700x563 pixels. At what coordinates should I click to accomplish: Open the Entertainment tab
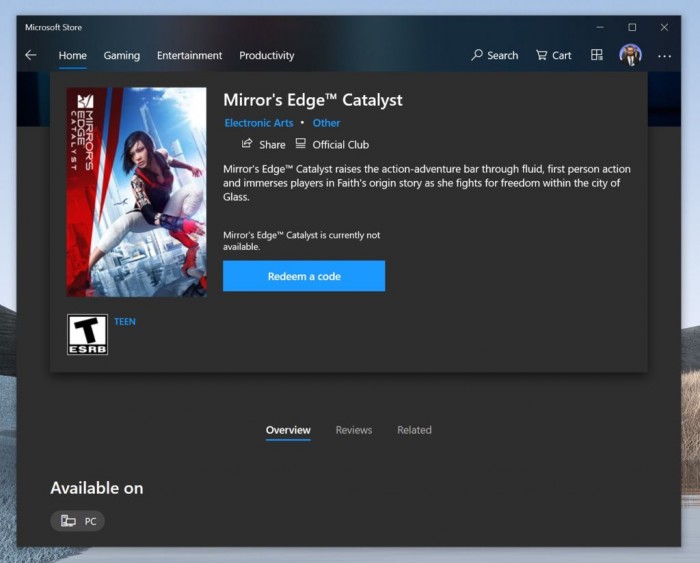189,55
